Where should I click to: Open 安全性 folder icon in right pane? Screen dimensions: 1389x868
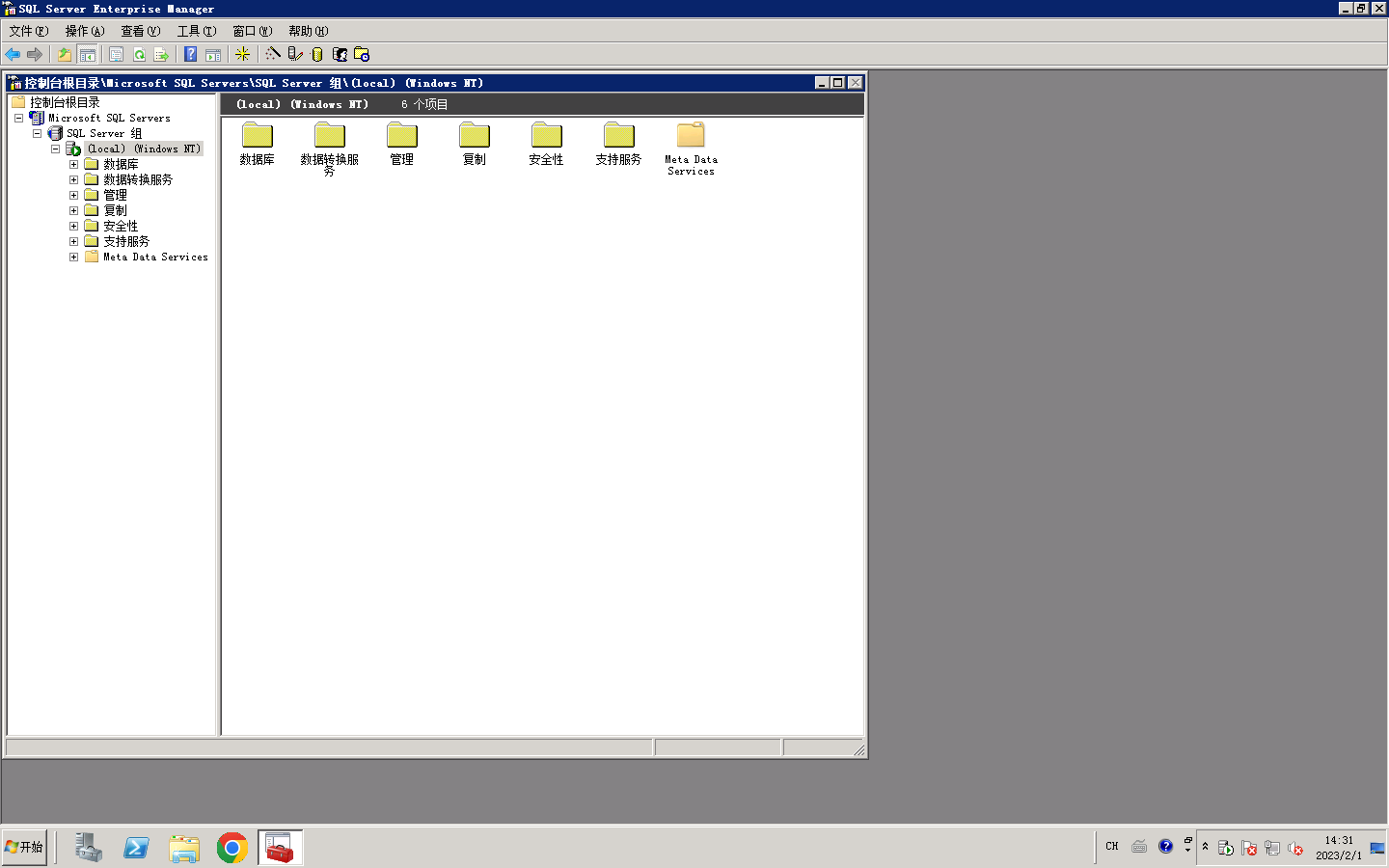pos(546,145)
